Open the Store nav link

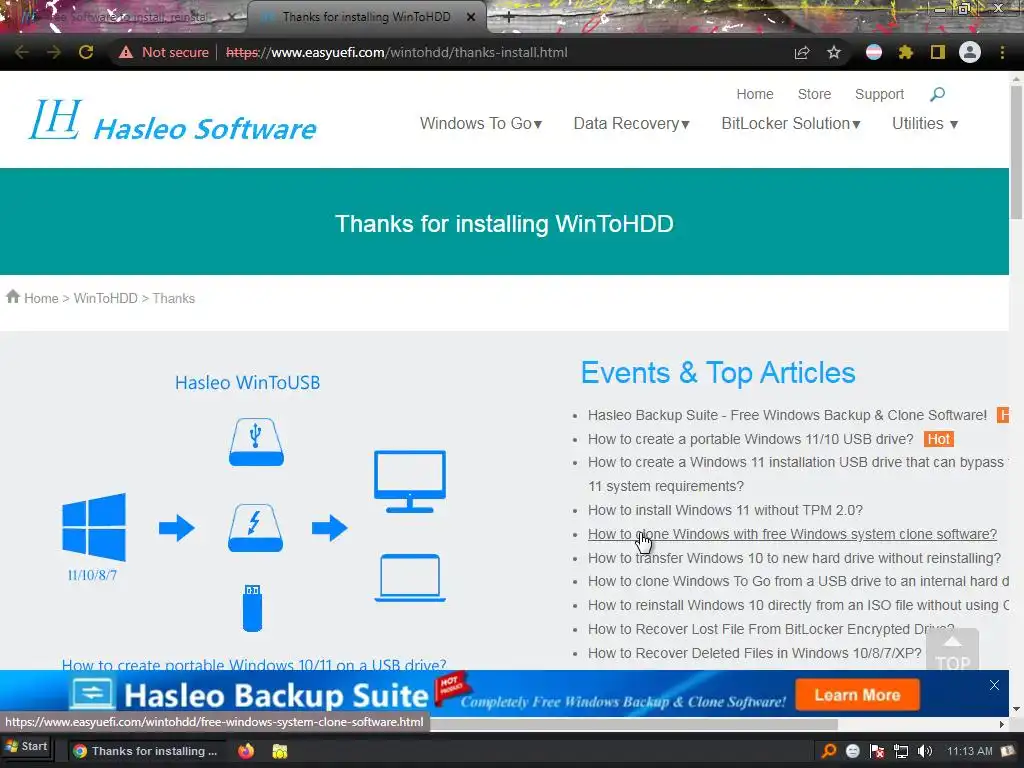coord(814,95)
